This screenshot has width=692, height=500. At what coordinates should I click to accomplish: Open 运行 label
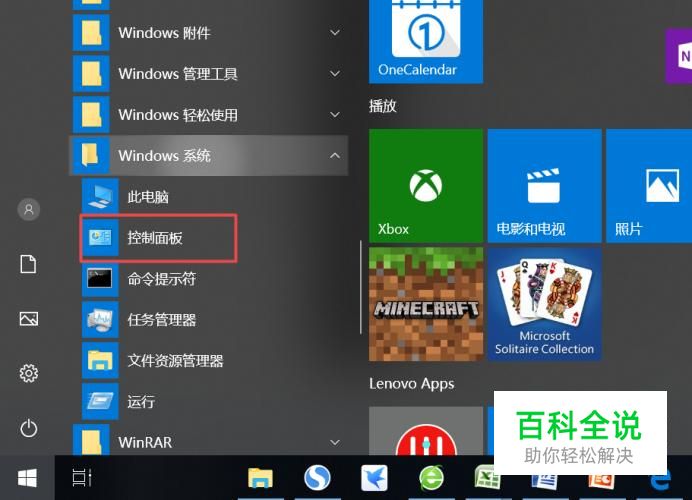tap(141, 402)
